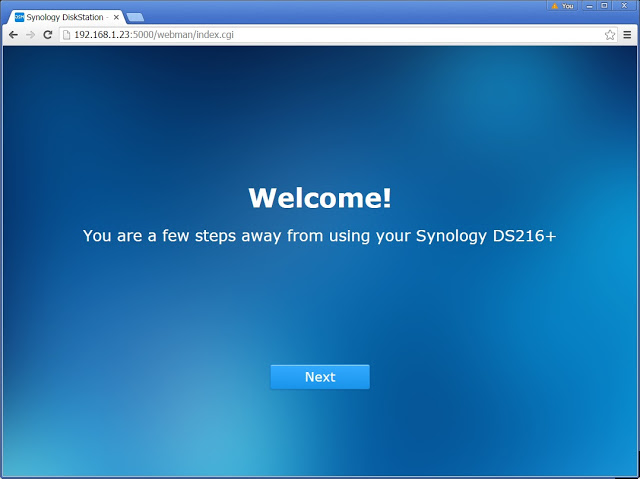
Task: Close the Synology DiskStation tab
Action: coord(116,17)
